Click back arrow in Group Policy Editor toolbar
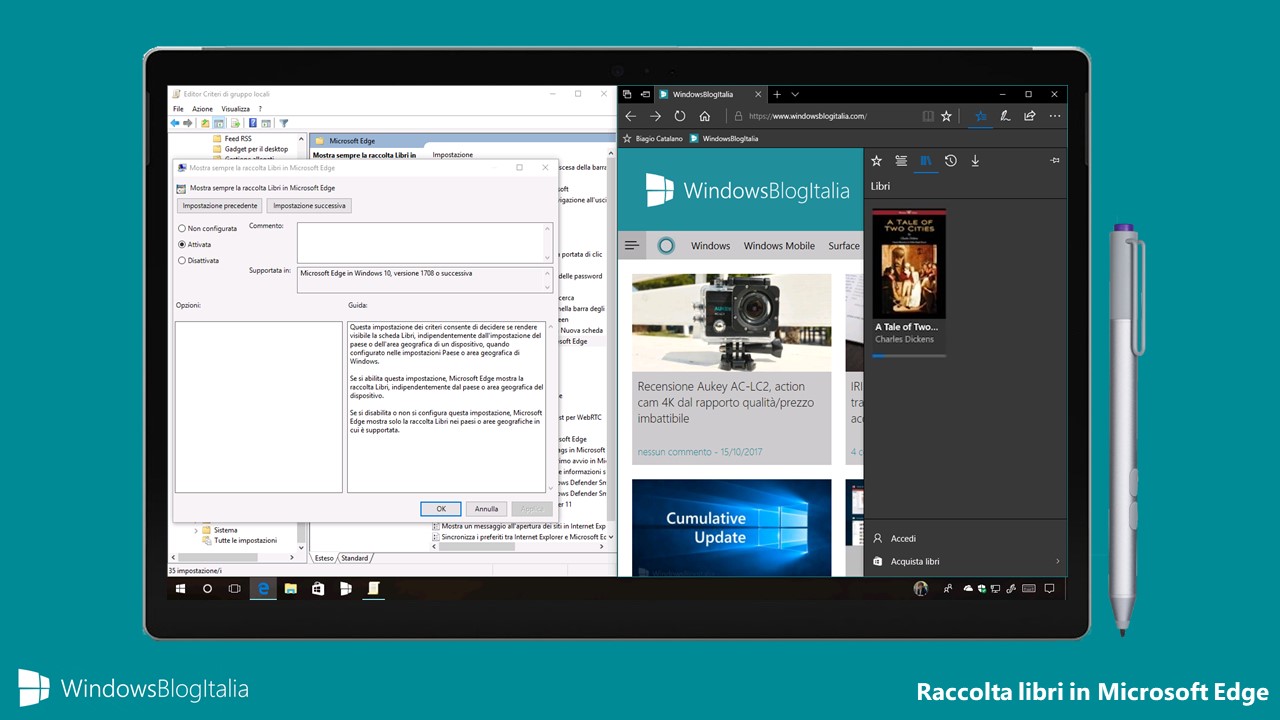Image resolution: width=1280 pixels, height=720 pixels. (x=175, y=123)
